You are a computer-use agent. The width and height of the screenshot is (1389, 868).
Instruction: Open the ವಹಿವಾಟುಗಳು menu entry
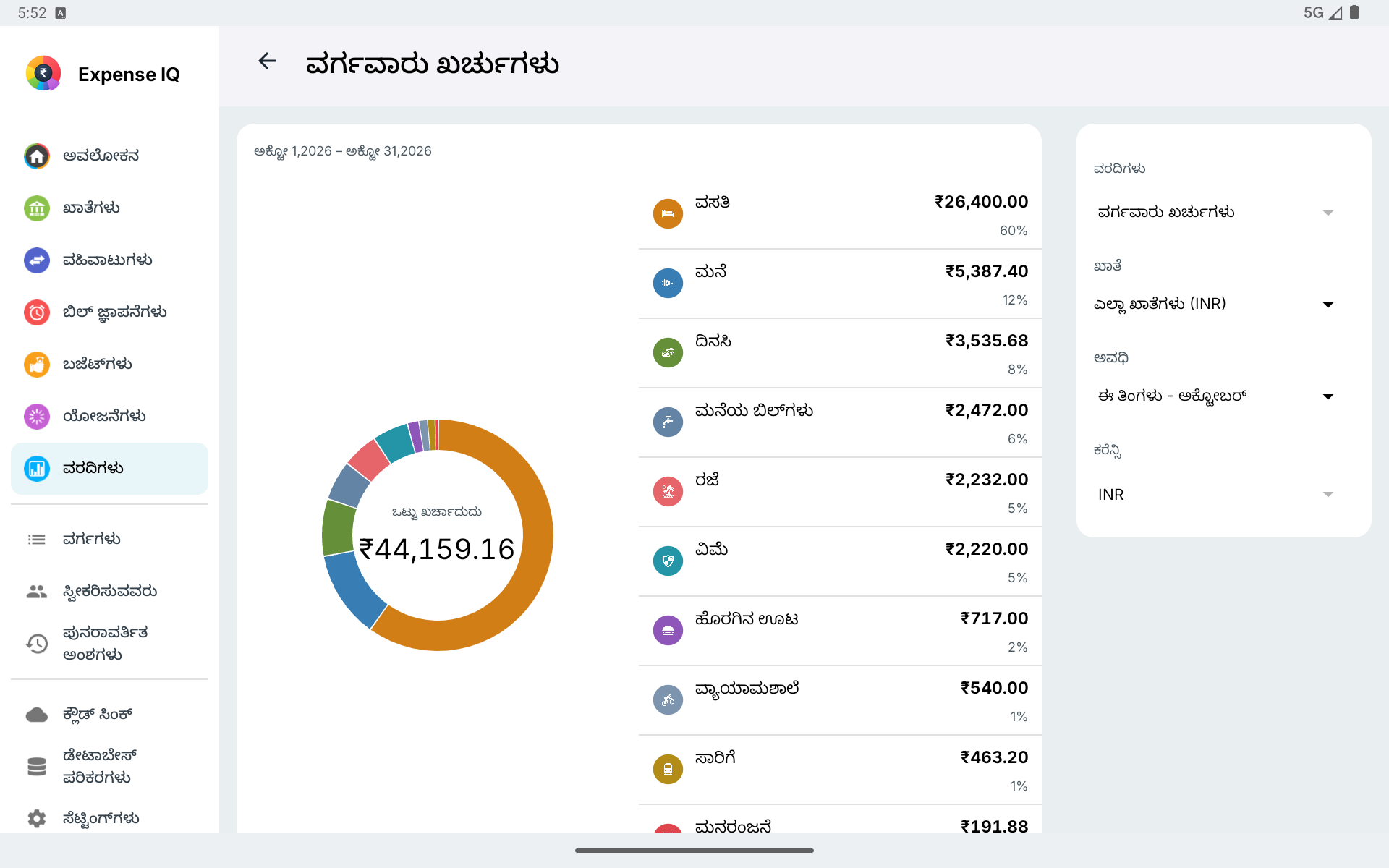pyautogui.click(x=109, y=260)
